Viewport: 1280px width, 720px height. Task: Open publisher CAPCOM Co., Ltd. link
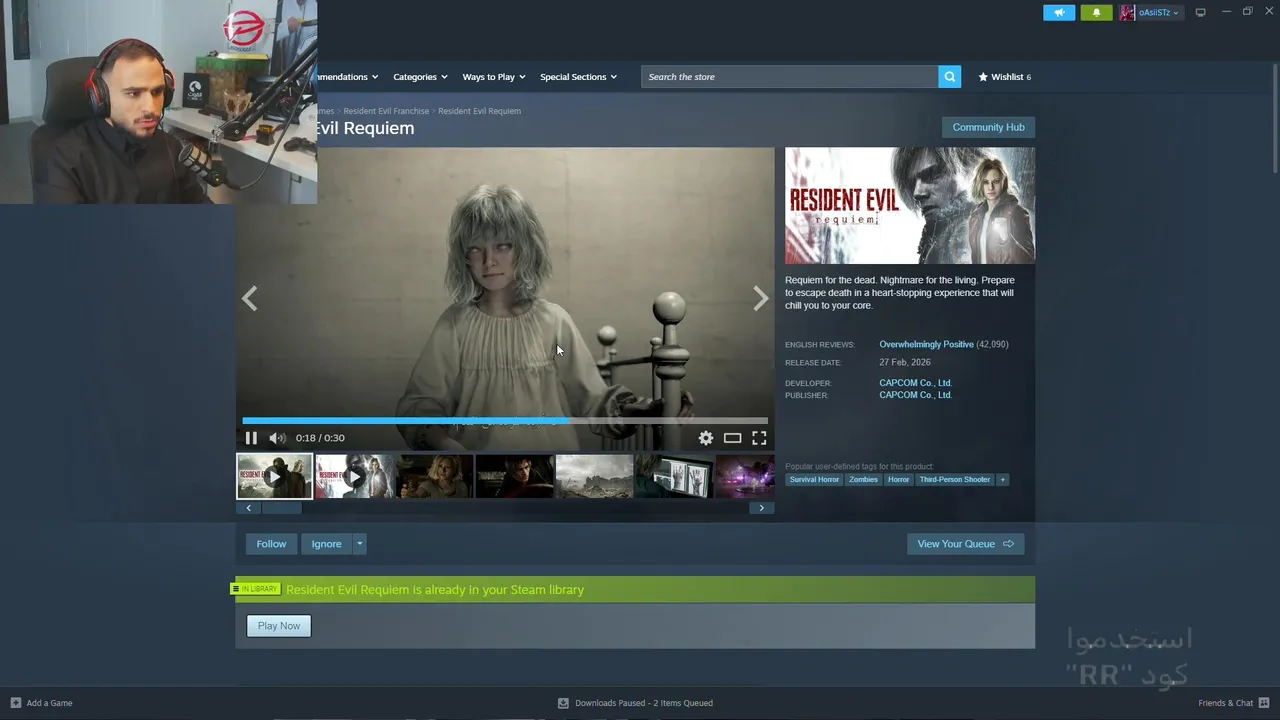pyautogui.click(x=915, y=395)
